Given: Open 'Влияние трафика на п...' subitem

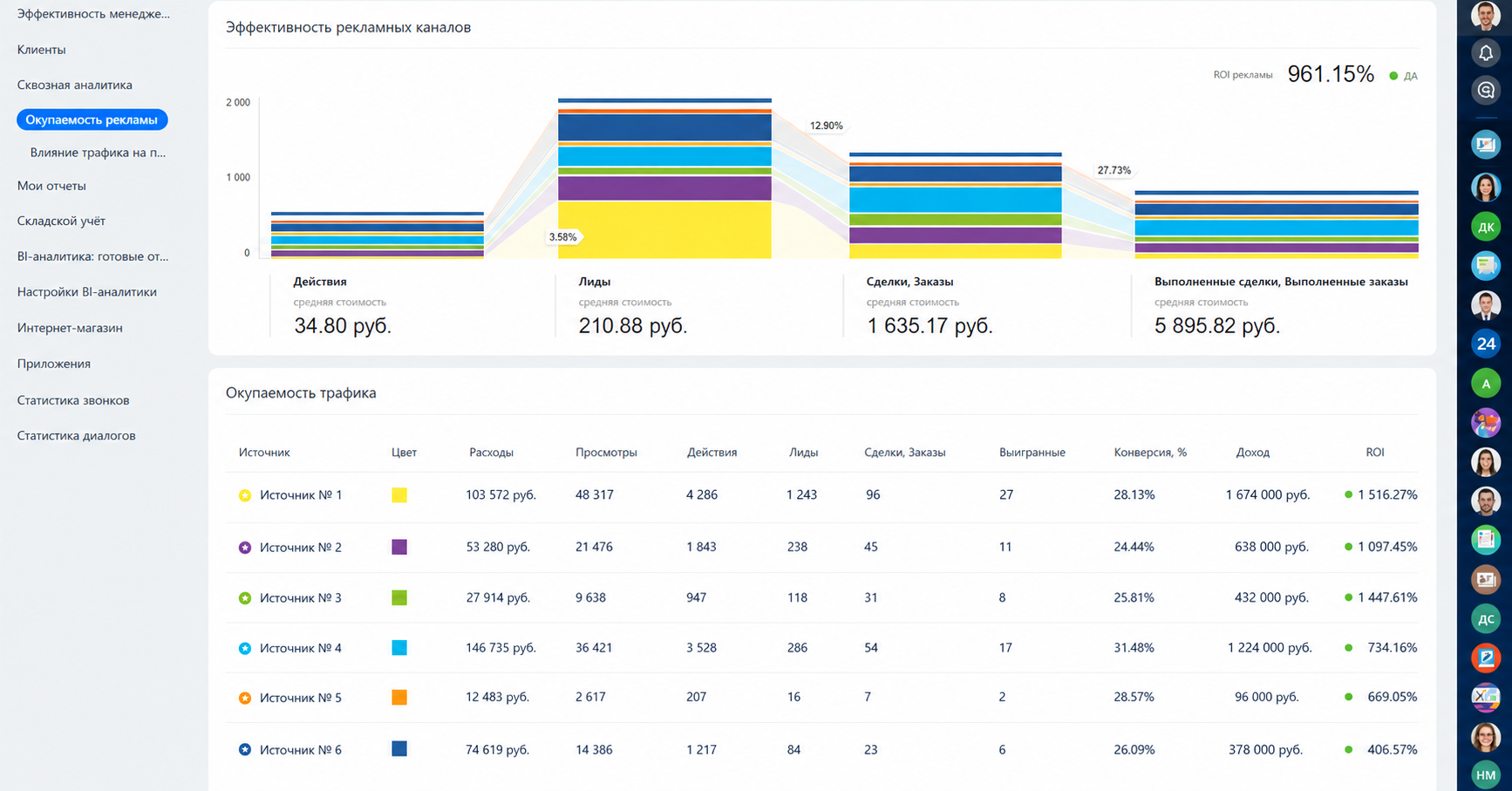Looking at the screenshot, I should (98, 153).
